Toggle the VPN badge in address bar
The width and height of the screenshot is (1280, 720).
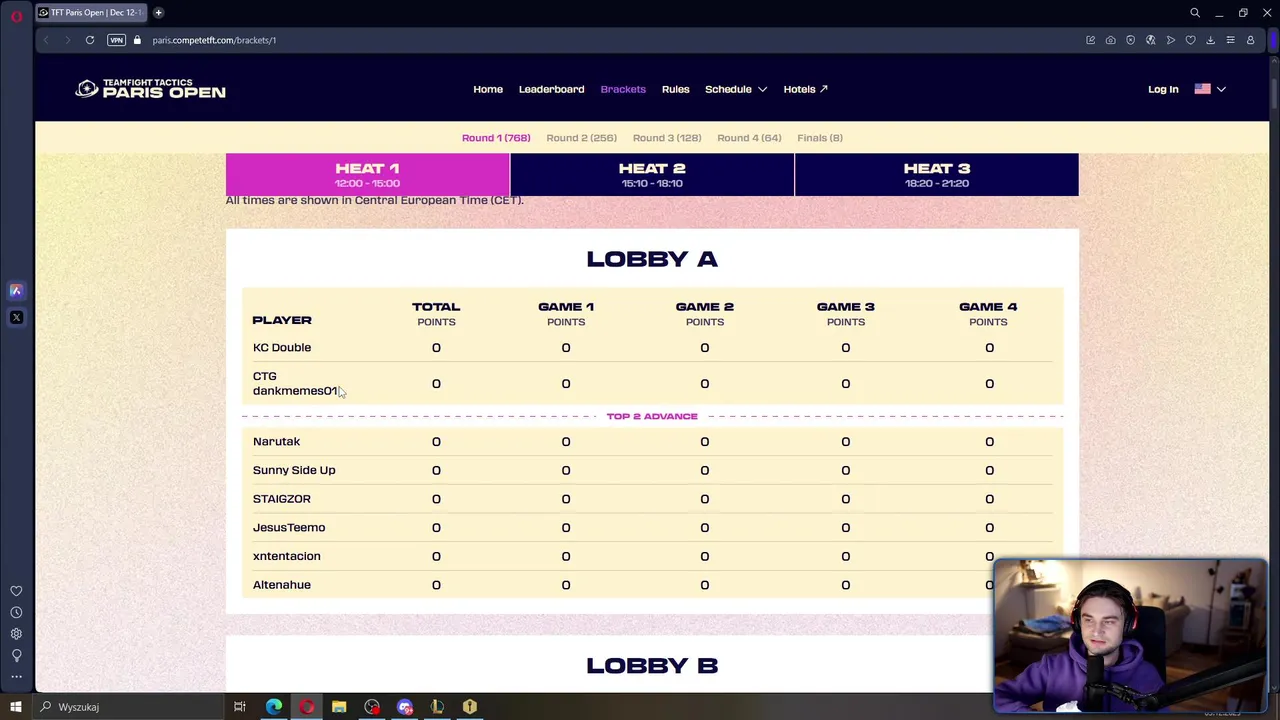(117, 40)
